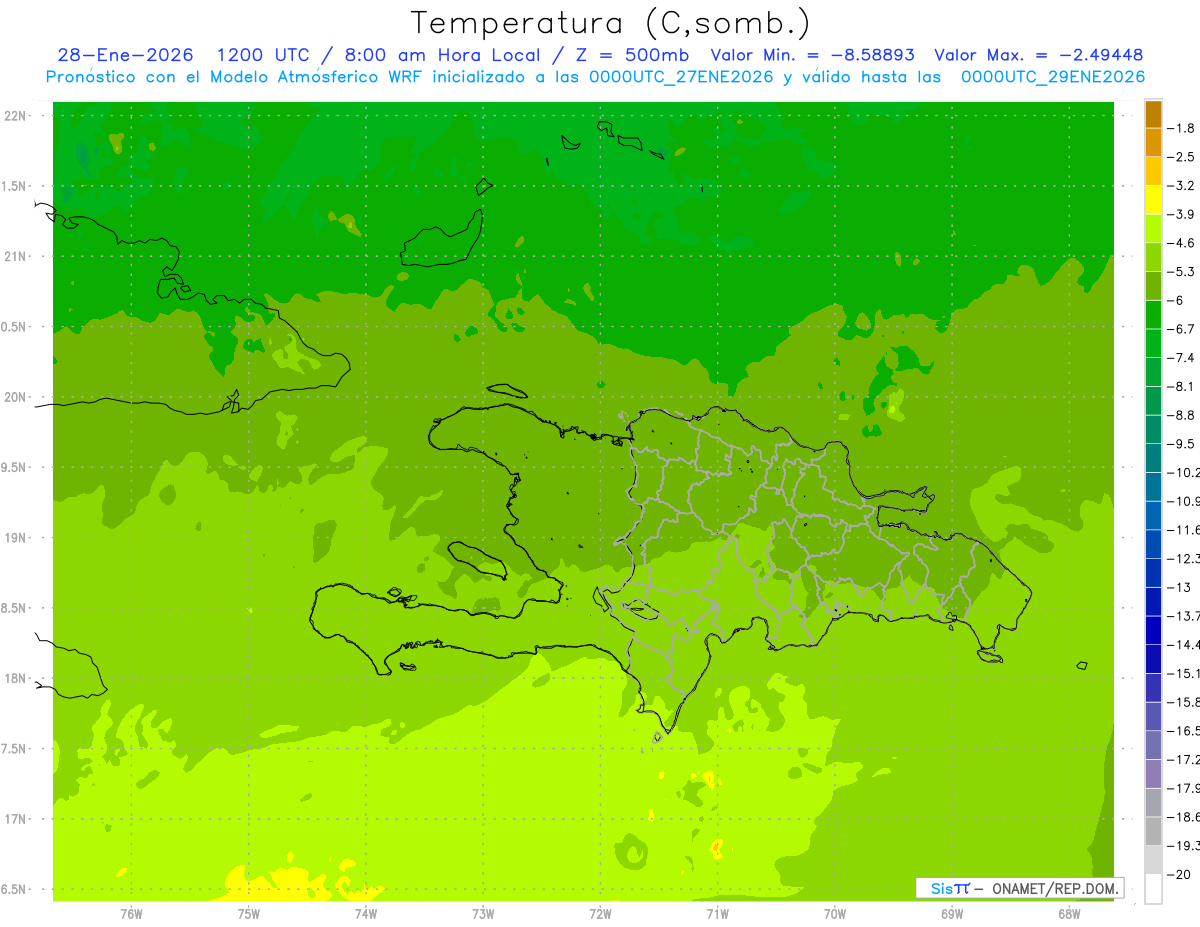Click the "21N" latitude label
This screenshot has height=927, width=1200.
click(16, 256)
